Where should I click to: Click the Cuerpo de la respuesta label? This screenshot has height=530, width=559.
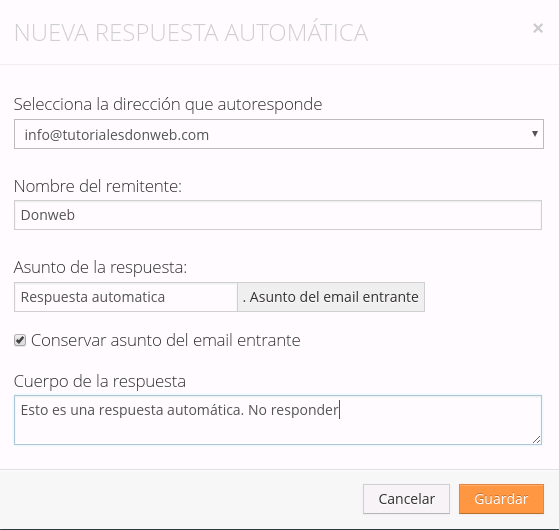click(100, 381)
